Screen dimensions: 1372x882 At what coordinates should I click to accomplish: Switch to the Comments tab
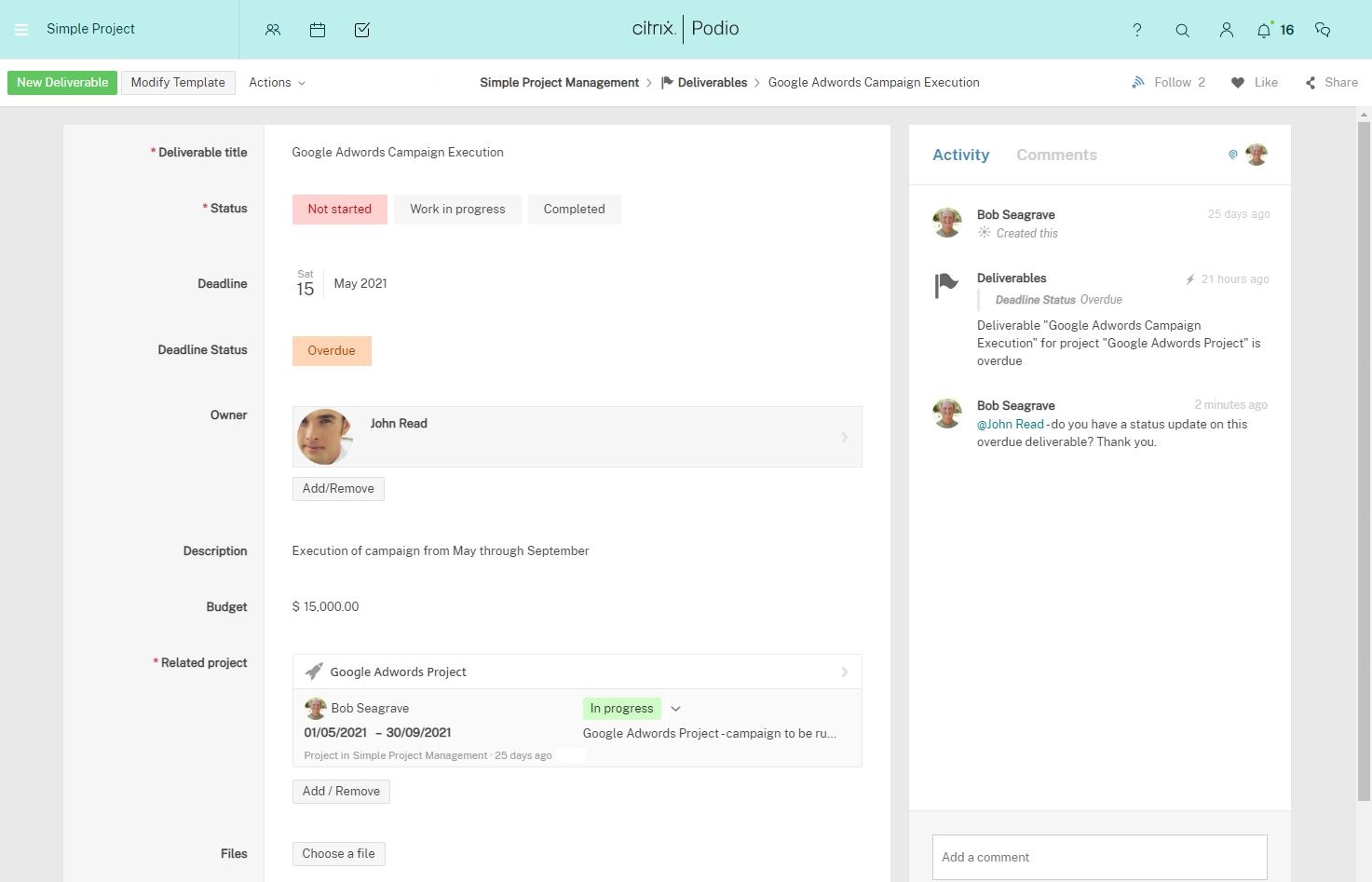point(1056,156)
